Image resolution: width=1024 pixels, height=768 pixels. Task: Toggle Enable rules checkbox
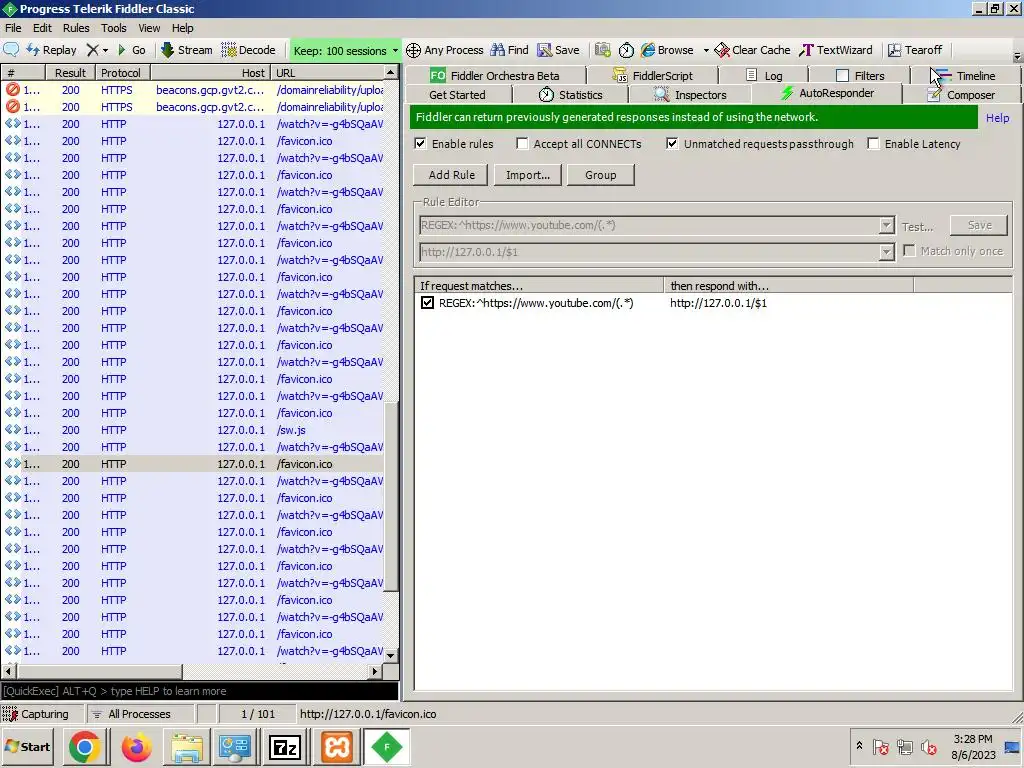click(x=421, y=144)
